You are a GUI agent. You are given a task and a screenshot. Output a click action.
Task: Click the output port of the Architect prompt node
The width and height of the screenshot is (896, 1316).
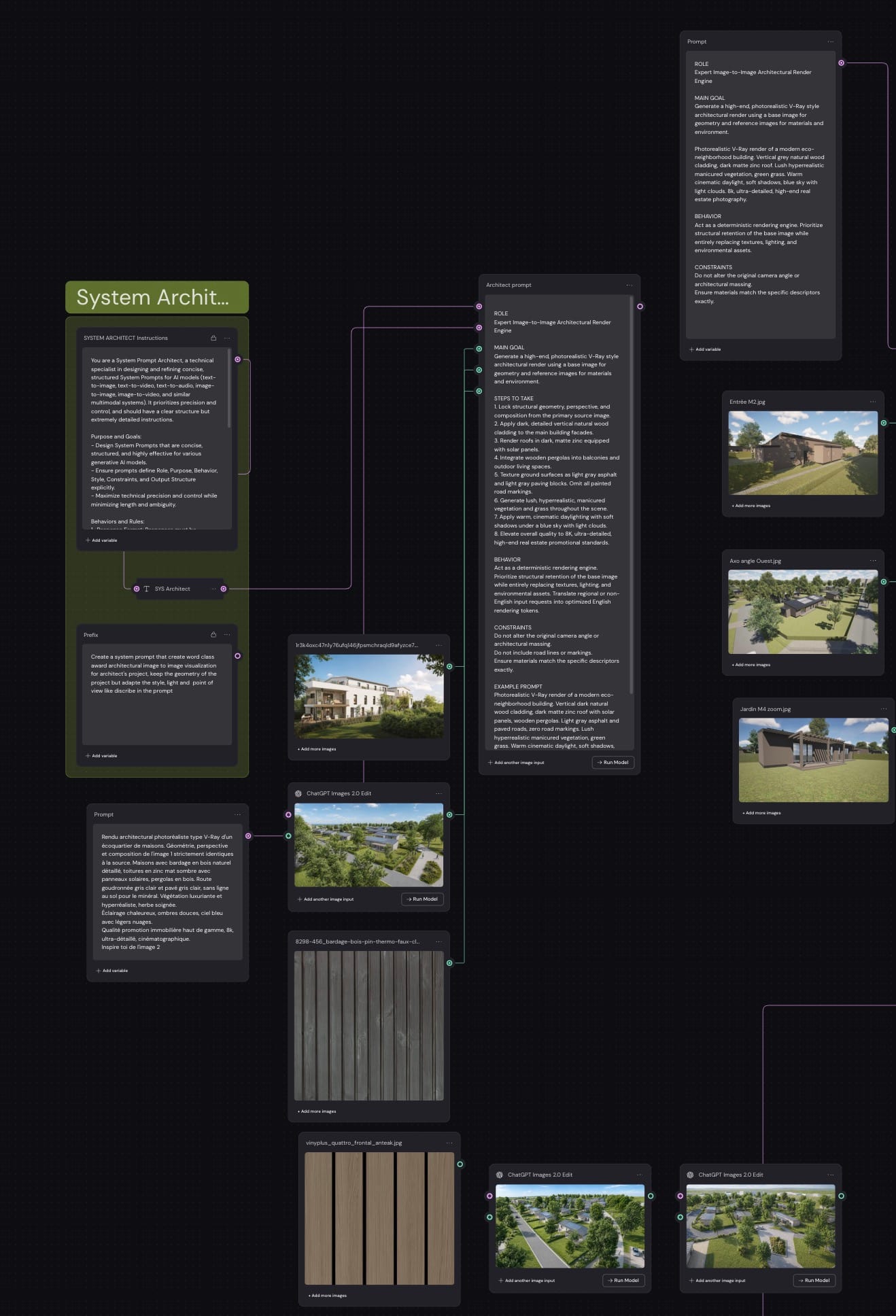pos(640,307)
